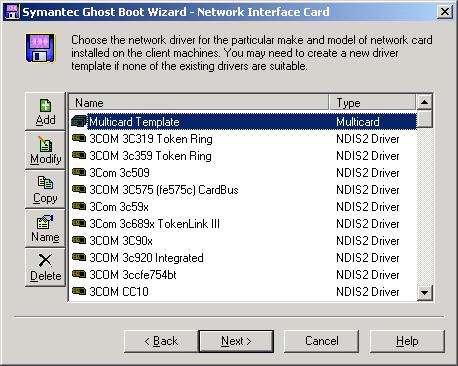Click the 3Com 3c509 card icon
This screenshot has height=366, width=458.
(x=79, y=172)
